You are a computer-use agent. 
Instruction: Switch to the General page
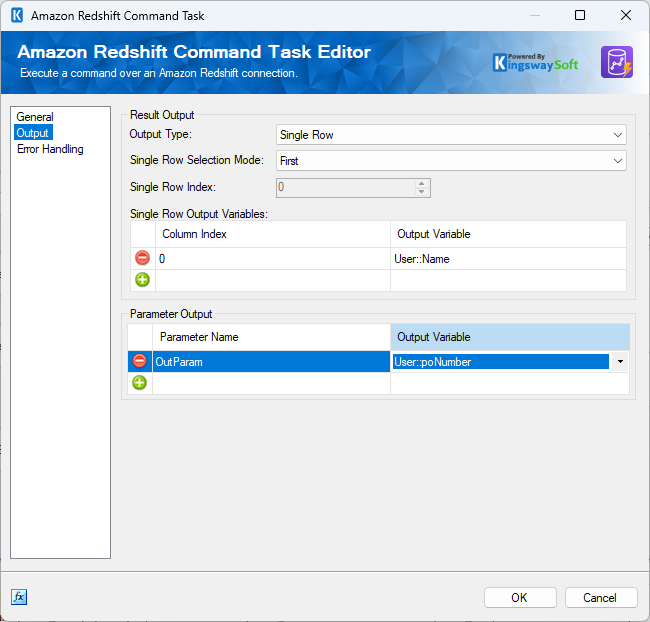[x=35, y=117]
